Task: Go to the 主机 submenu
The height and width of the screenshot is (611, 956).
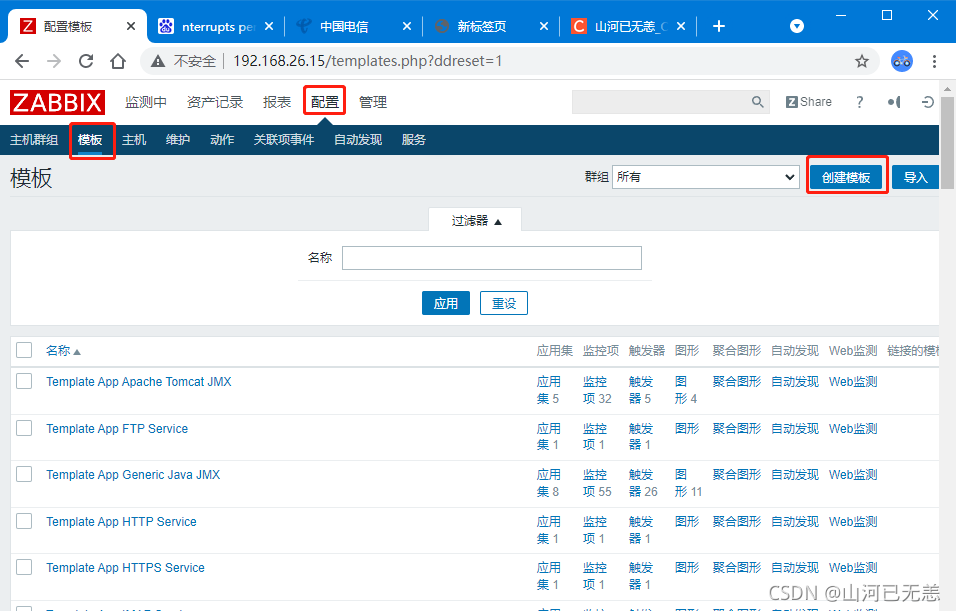Action: [134, 140]
